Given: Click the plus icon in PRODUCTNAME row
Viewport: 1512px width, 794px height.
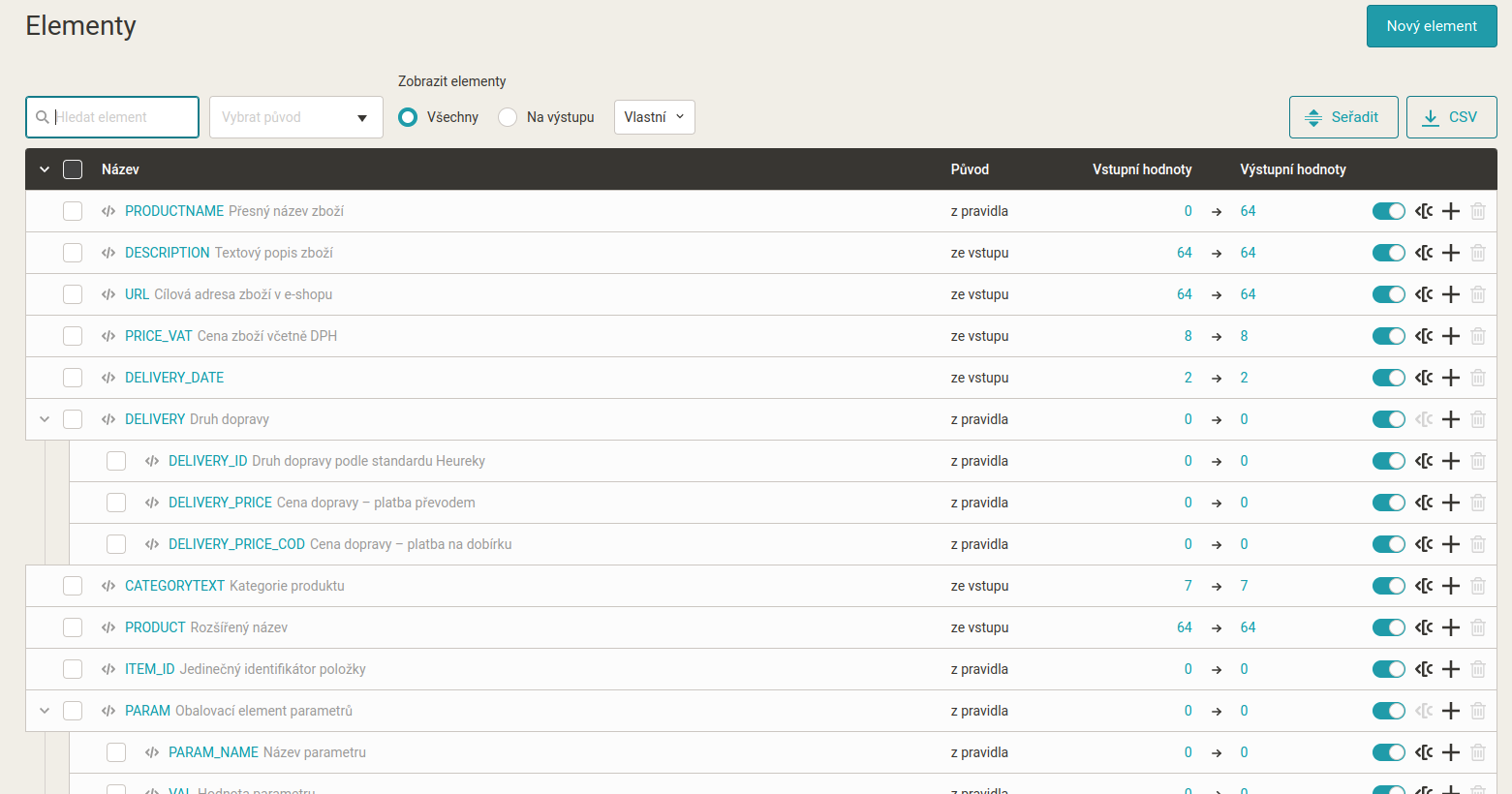Looking at the screenshot, I should (1450, 211).
